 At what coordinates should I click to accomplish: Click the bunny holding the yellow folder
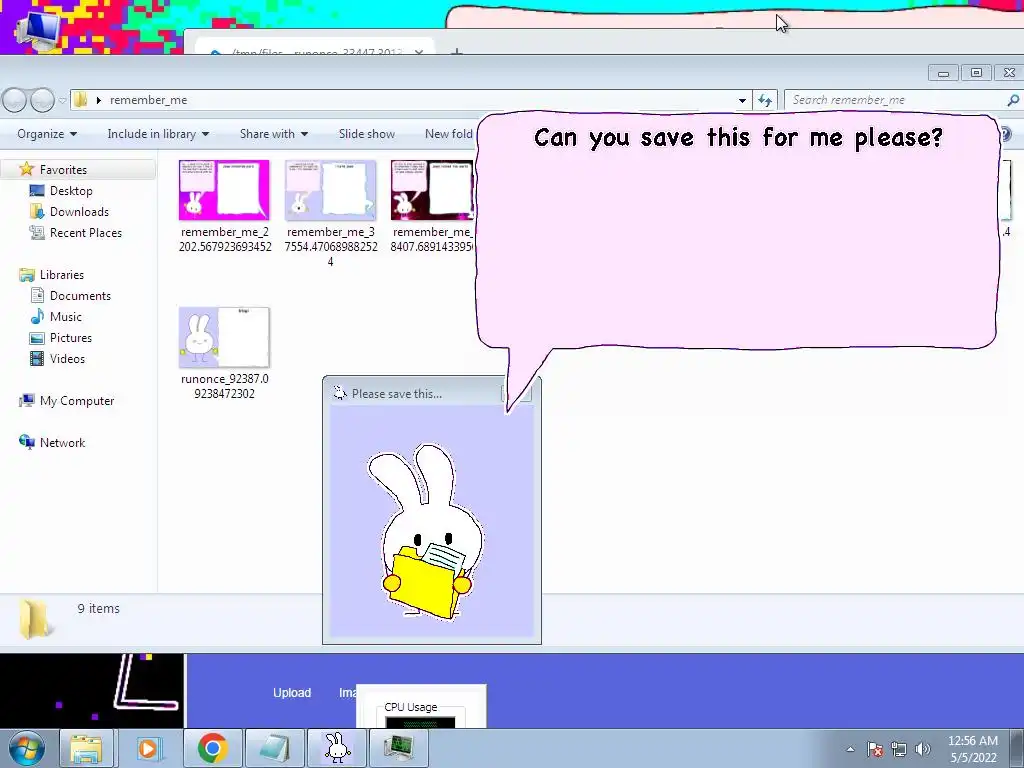(427, 532)
